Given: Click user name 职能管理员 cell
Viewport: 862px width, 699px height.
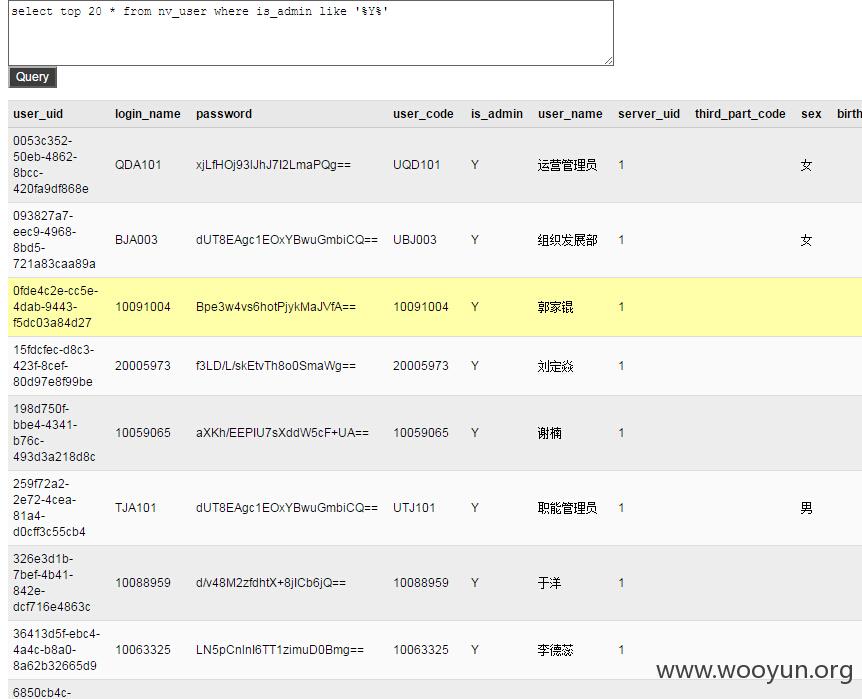Looking at the screenshot, I should click(x=567, y=508).
